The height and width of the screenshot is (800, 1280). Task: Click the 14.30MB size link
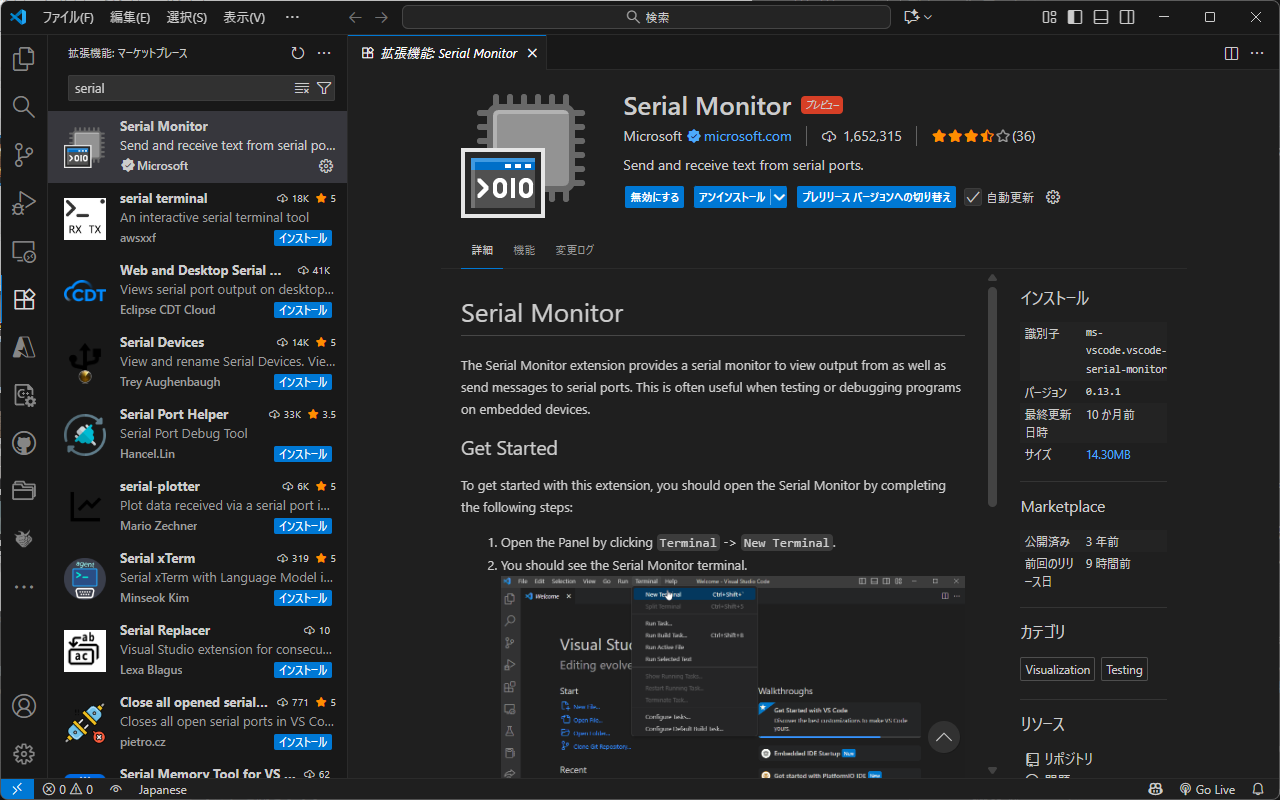tap(1108, 454)
